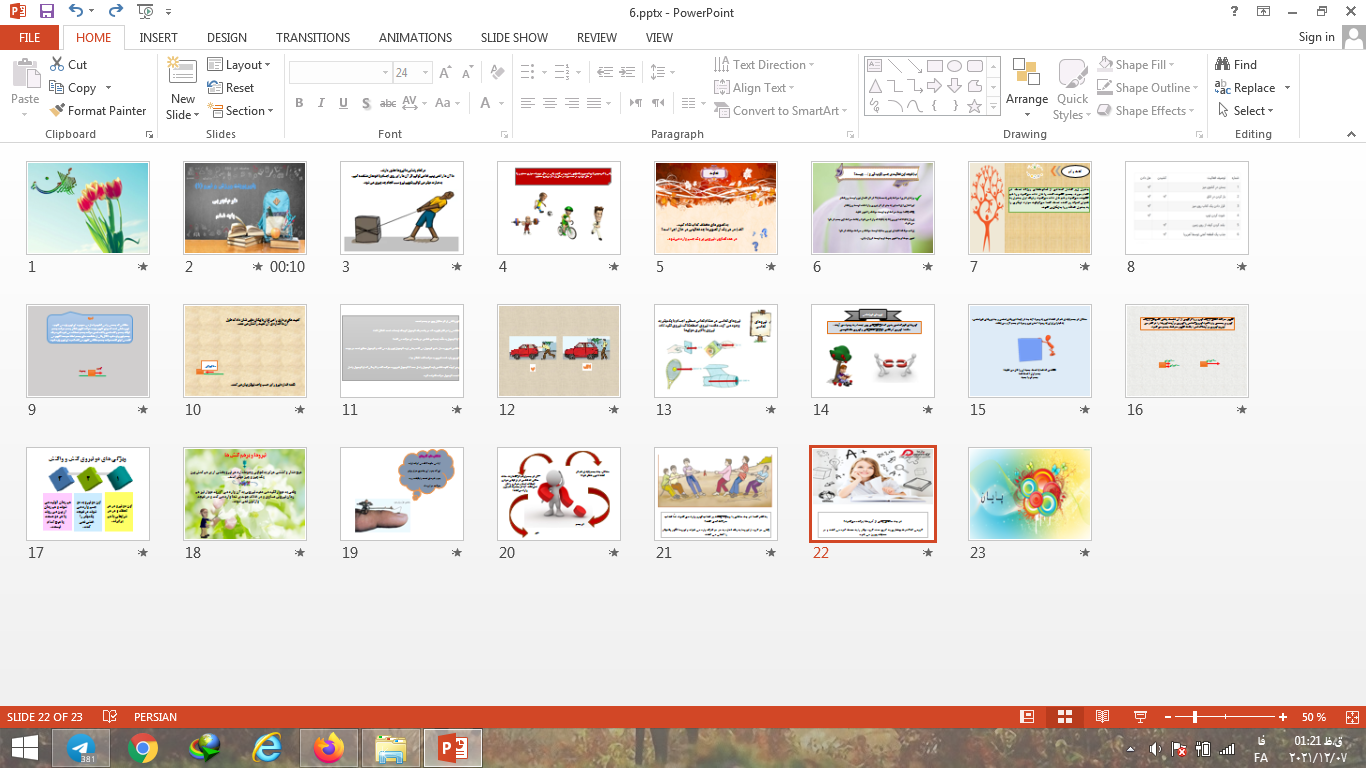Click the Find icon in Editing group
This screenshot has height=768, width=1366.
1236,64
